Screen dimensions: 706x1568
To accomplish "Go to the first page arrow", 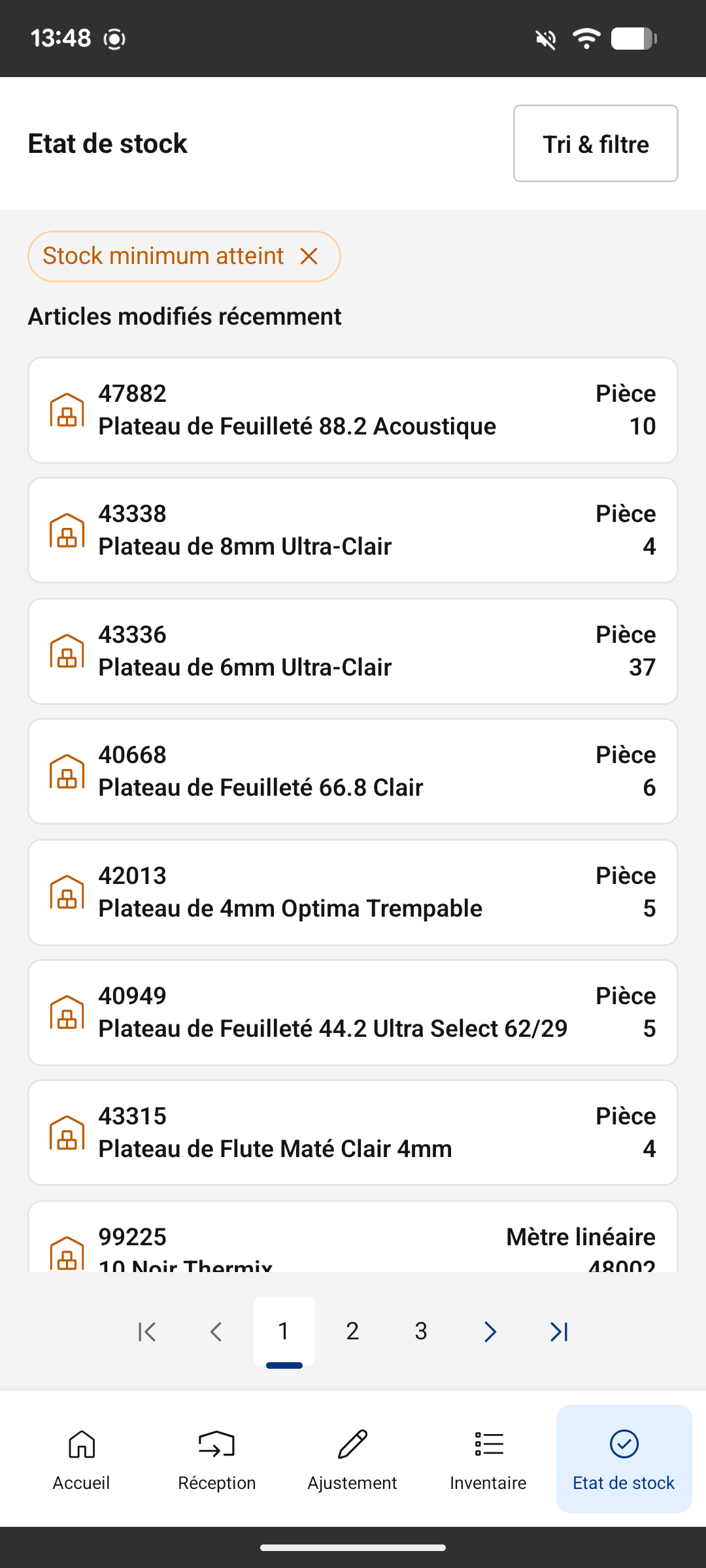I will [x=147, y=1331].
